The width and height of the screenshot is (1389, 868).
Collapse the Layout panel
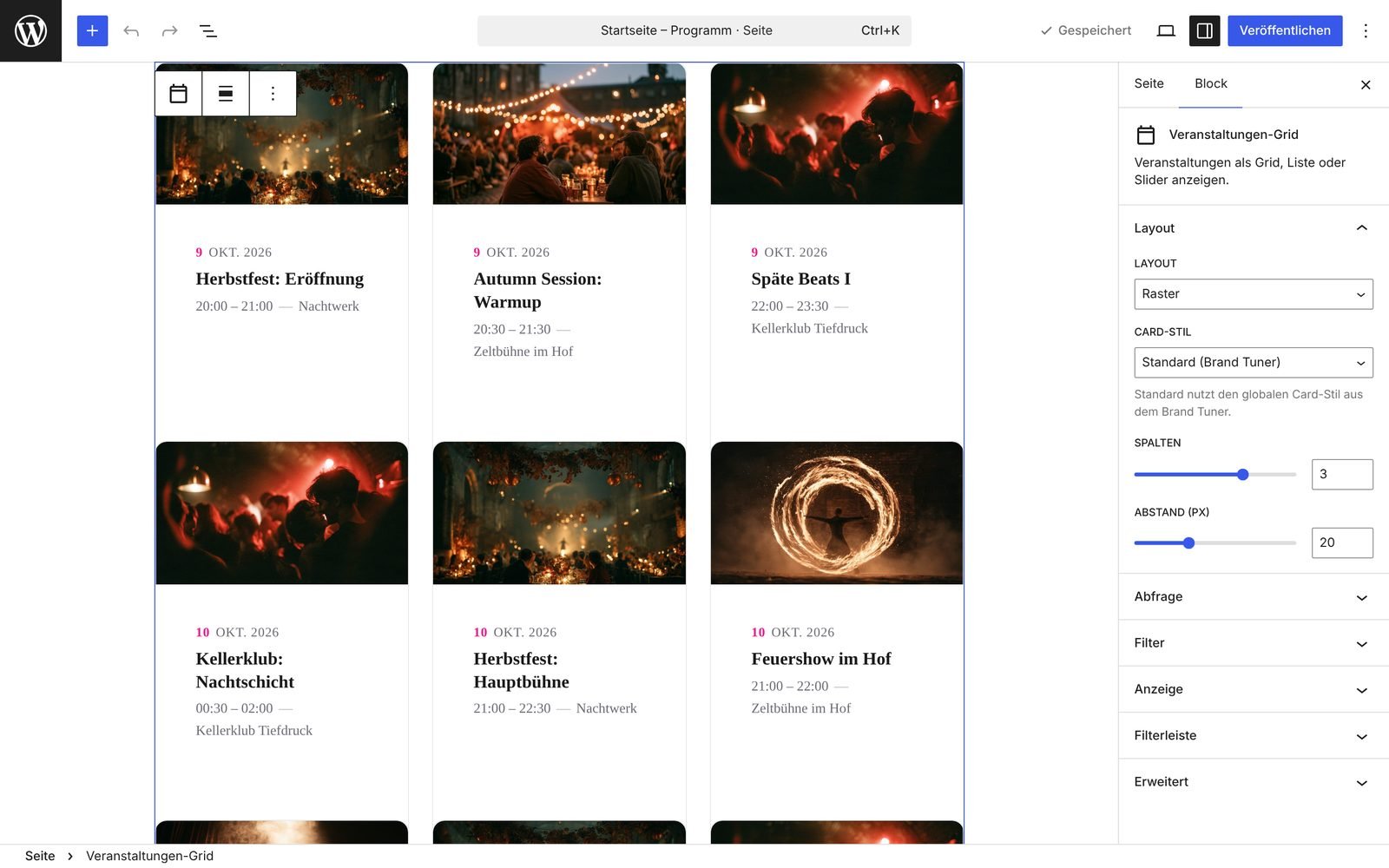point(1254,228)
